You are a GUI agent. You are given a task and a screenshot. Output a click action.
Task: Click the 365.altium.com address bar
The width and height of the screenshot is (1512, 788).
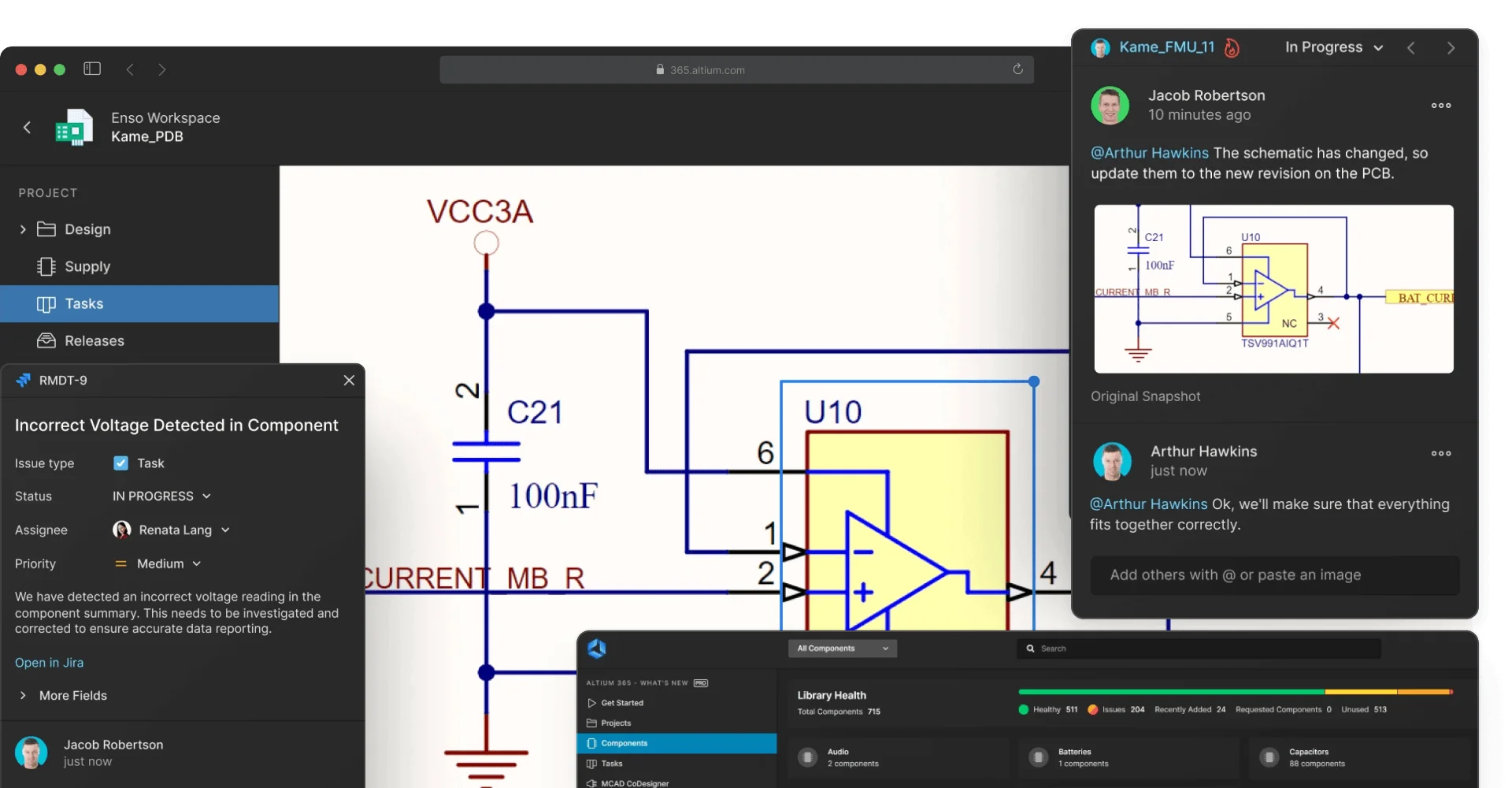click(x=736, y=69)
